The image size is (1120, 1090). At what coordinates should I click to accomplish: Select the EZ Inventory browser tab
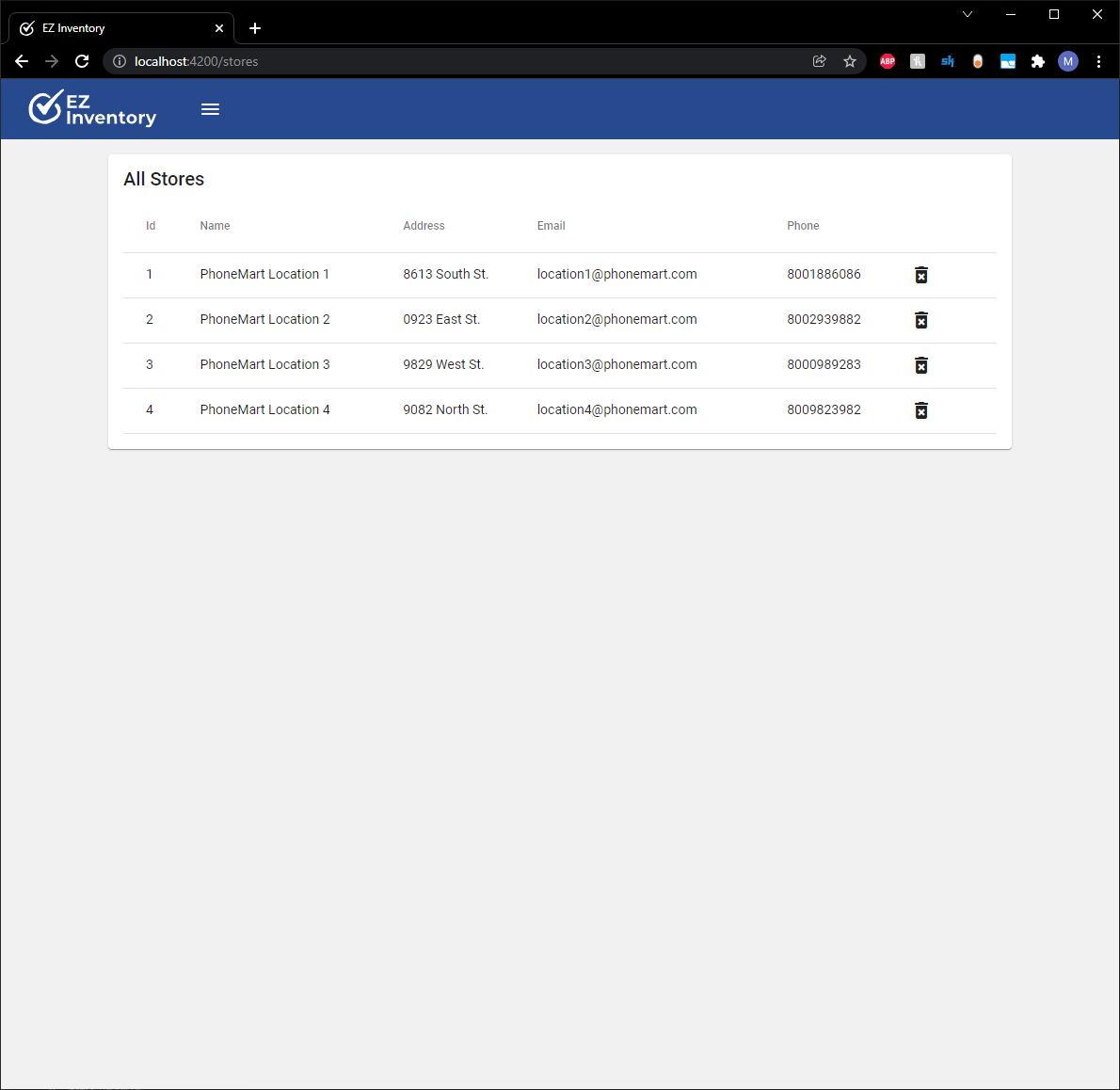pyautogui.click(x=113, y=27)
